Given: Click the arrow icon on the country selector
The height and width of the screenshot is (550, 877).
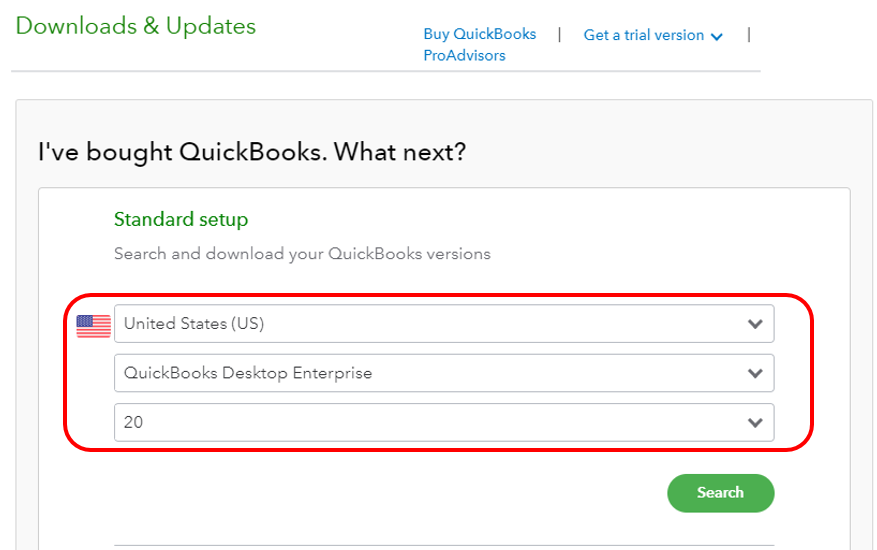Looking at the screenshot, I should click(755, 324).
